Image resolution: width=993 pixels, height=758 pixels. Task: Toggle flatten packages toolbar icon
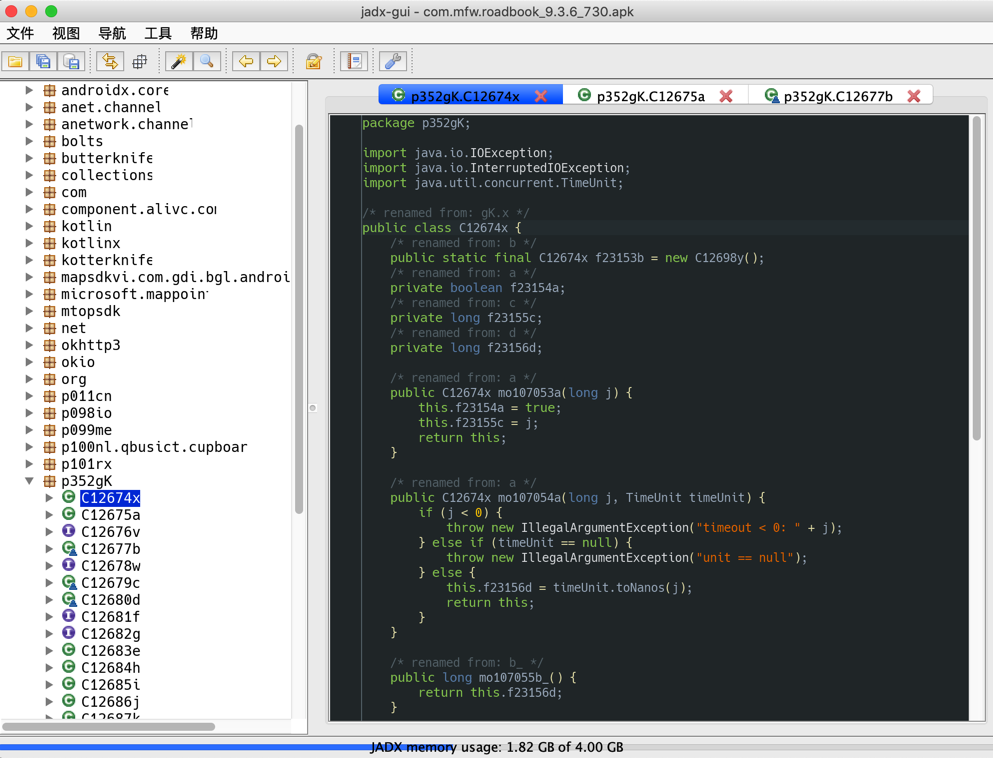(139, 61)
